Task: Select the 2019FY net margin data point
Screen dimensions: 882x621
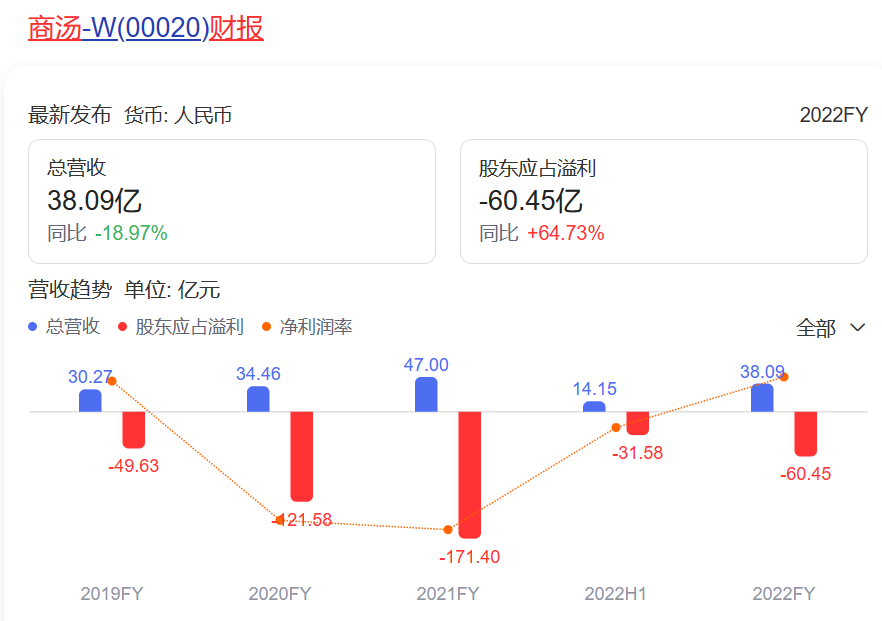Action: [x=112, y=381]
